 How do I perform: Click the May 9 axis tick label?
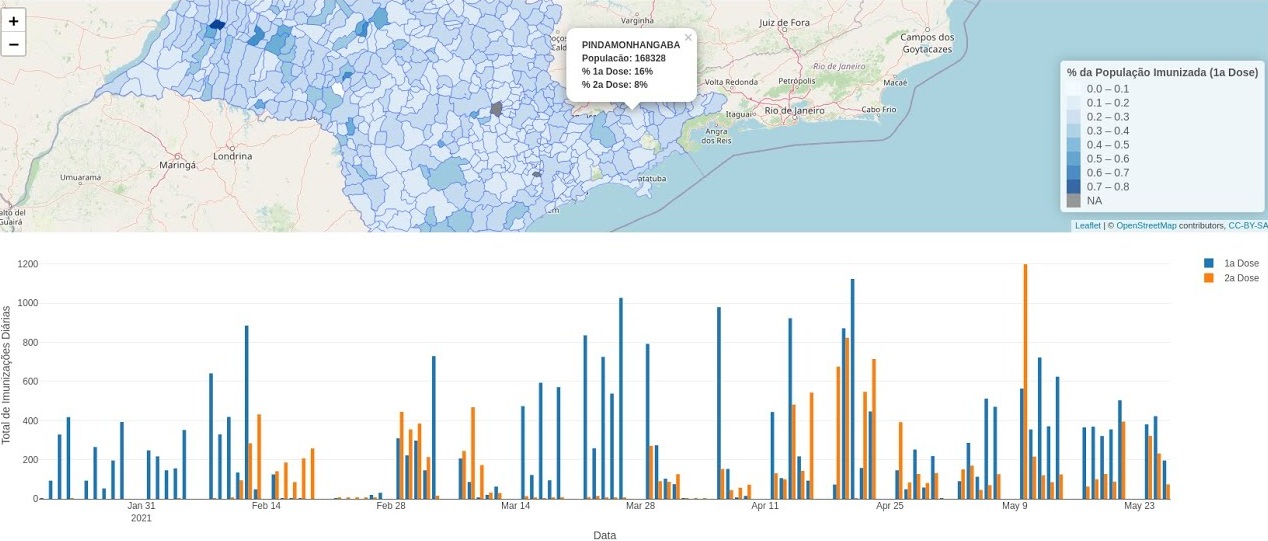click(1015, 506)
